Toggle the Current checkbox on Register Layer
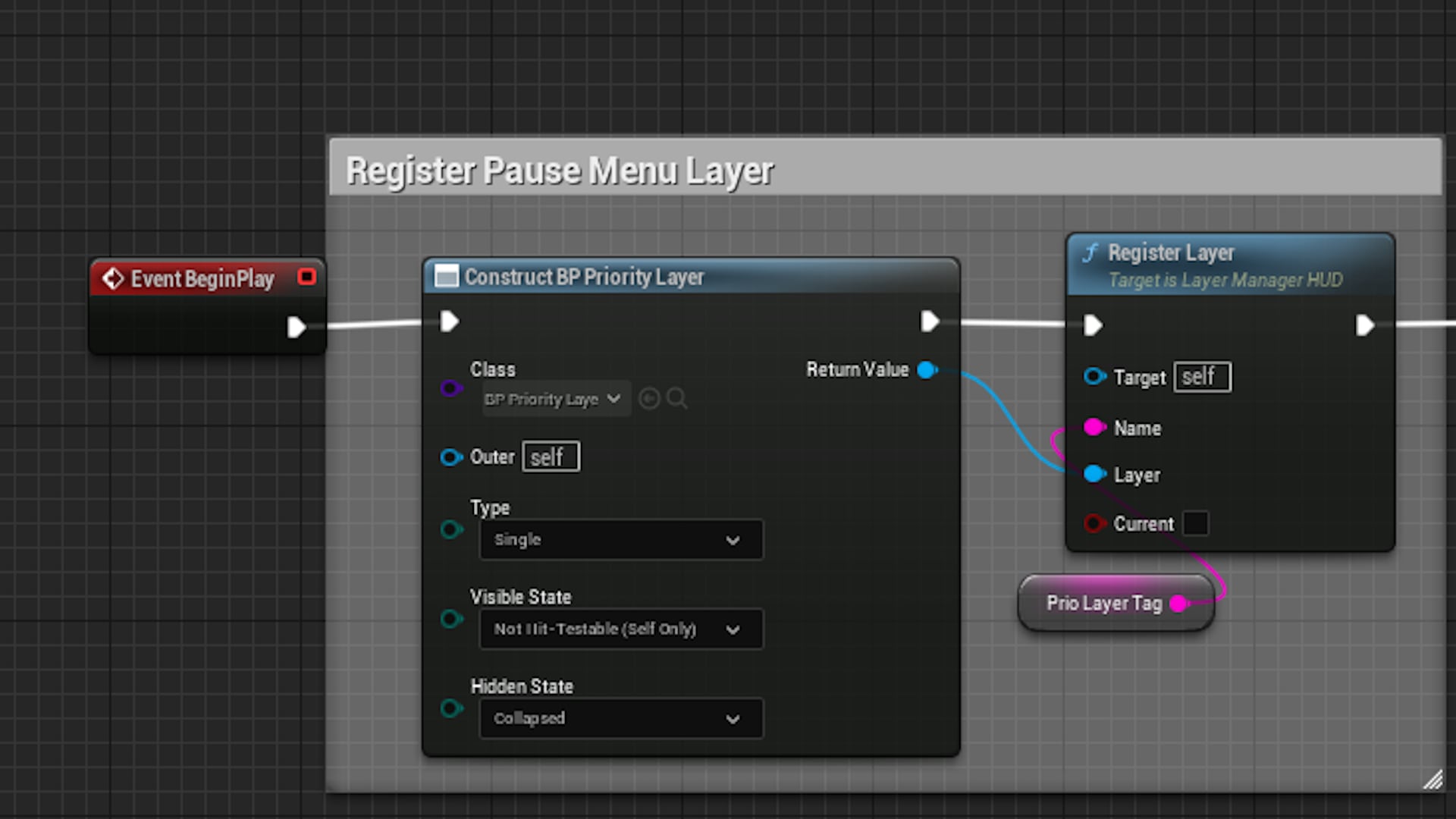1456x819 pixels. click(x=1196, y=523)
